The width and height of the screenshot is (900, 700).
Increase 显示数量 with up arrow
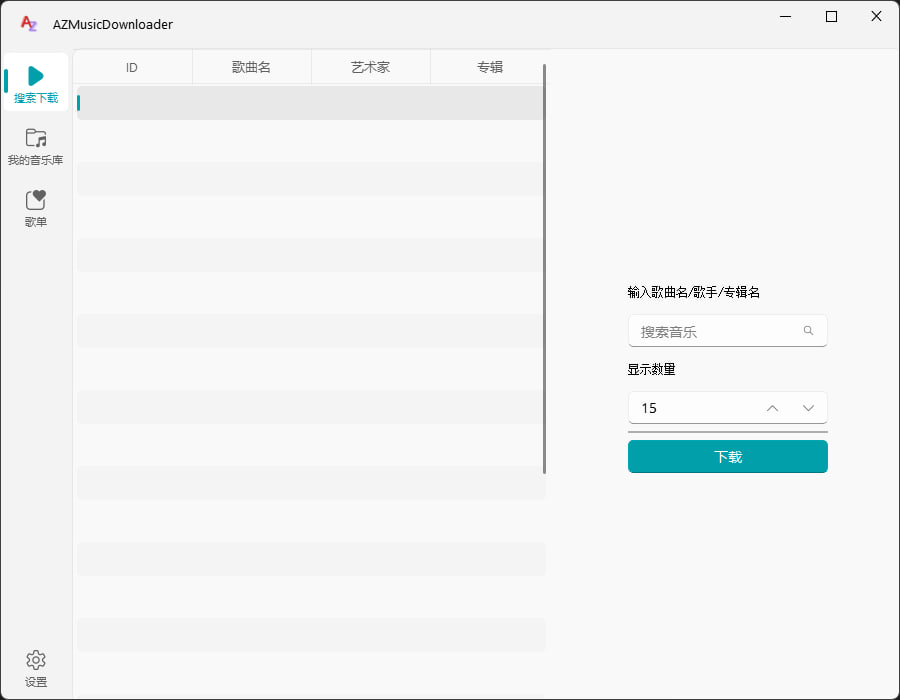pyautogui.click(x=773, y=409)
